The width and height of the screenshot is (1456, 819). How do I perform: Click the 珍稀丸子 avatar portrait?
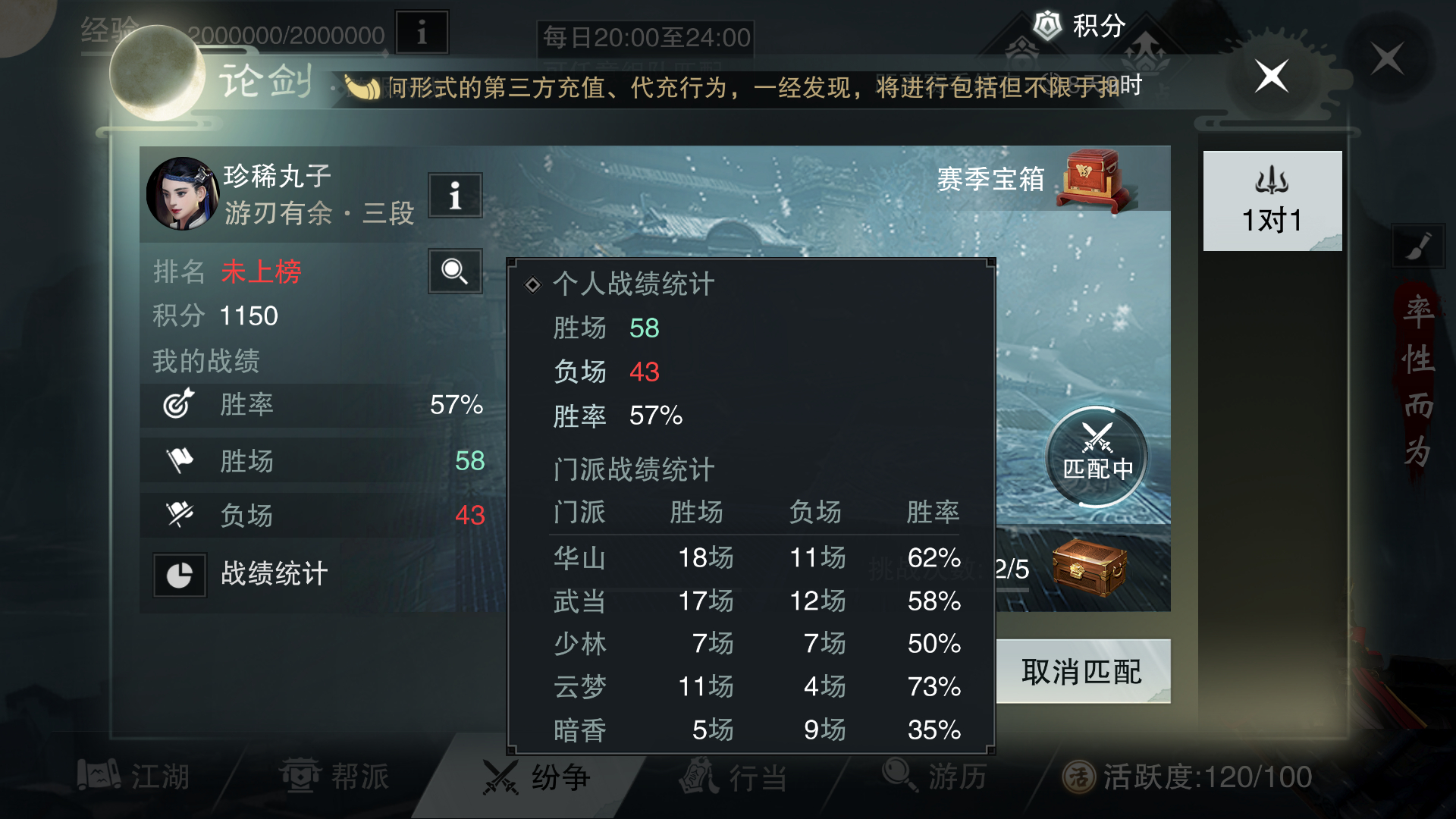(x=182, y=193)
